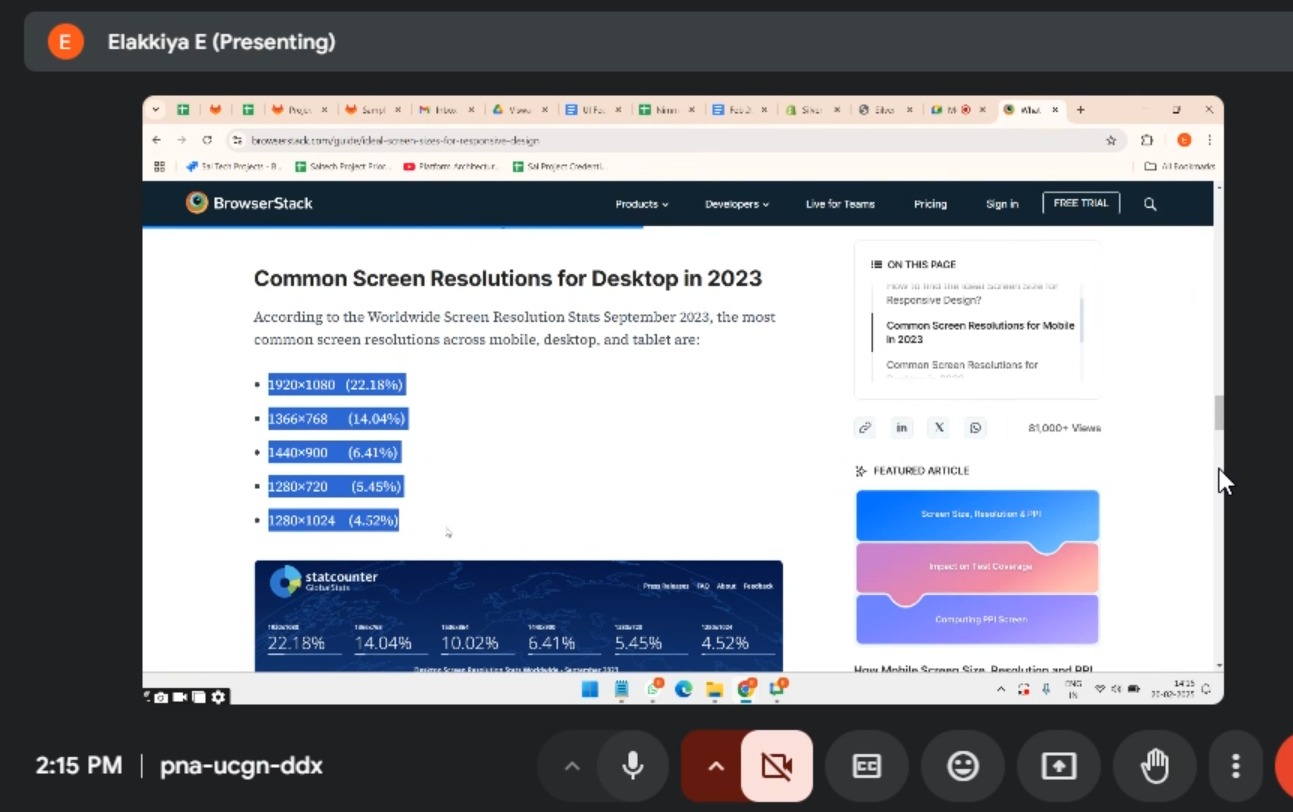Click the FREE TRIAL button
The height and width of the screenshot is (812, 1293).
point(1081,203)
